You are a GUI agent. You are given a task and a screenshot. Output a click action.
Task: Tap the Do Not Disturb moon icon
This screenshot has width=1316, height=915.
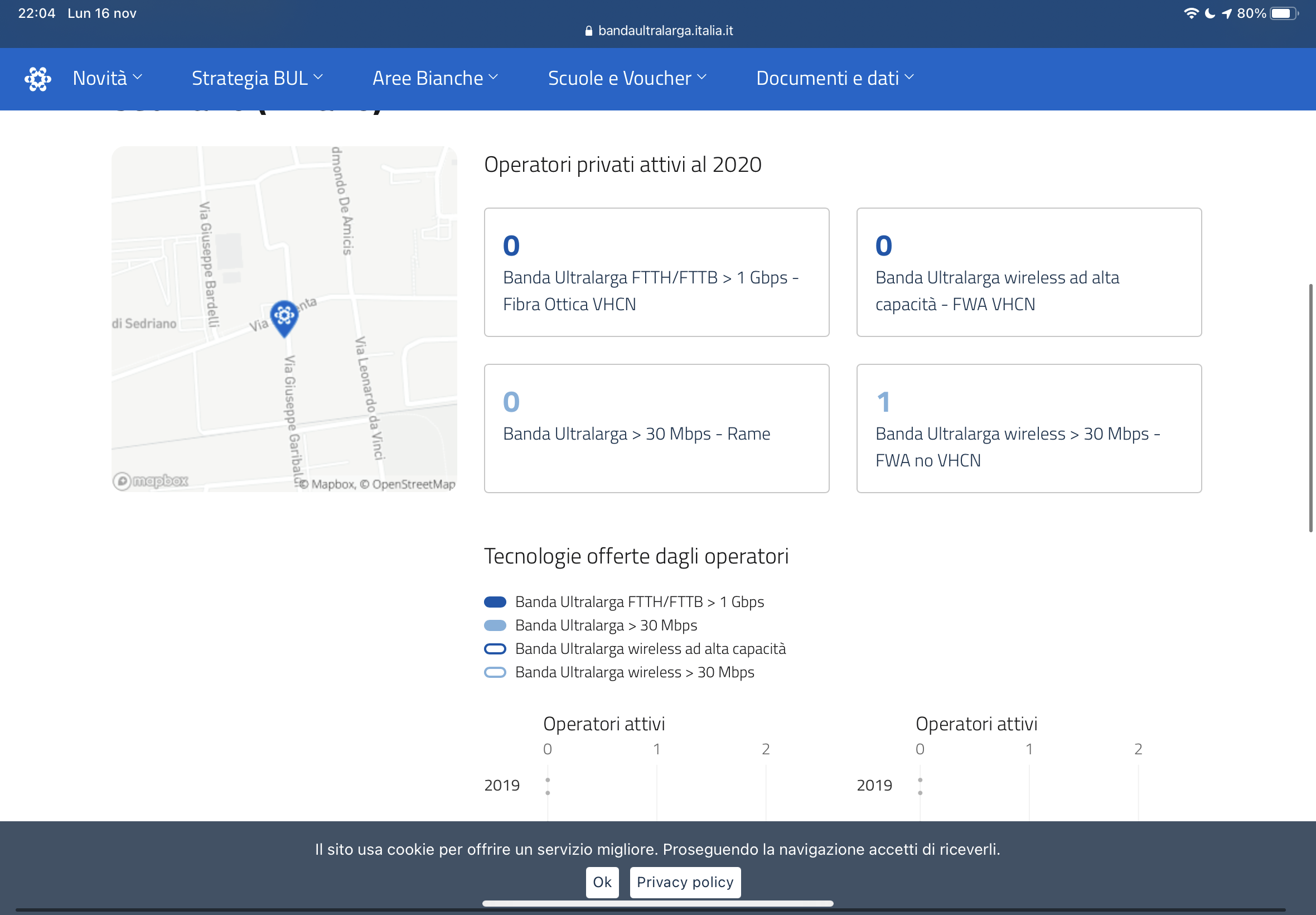pyautogui.click(x=1210, y=13)
